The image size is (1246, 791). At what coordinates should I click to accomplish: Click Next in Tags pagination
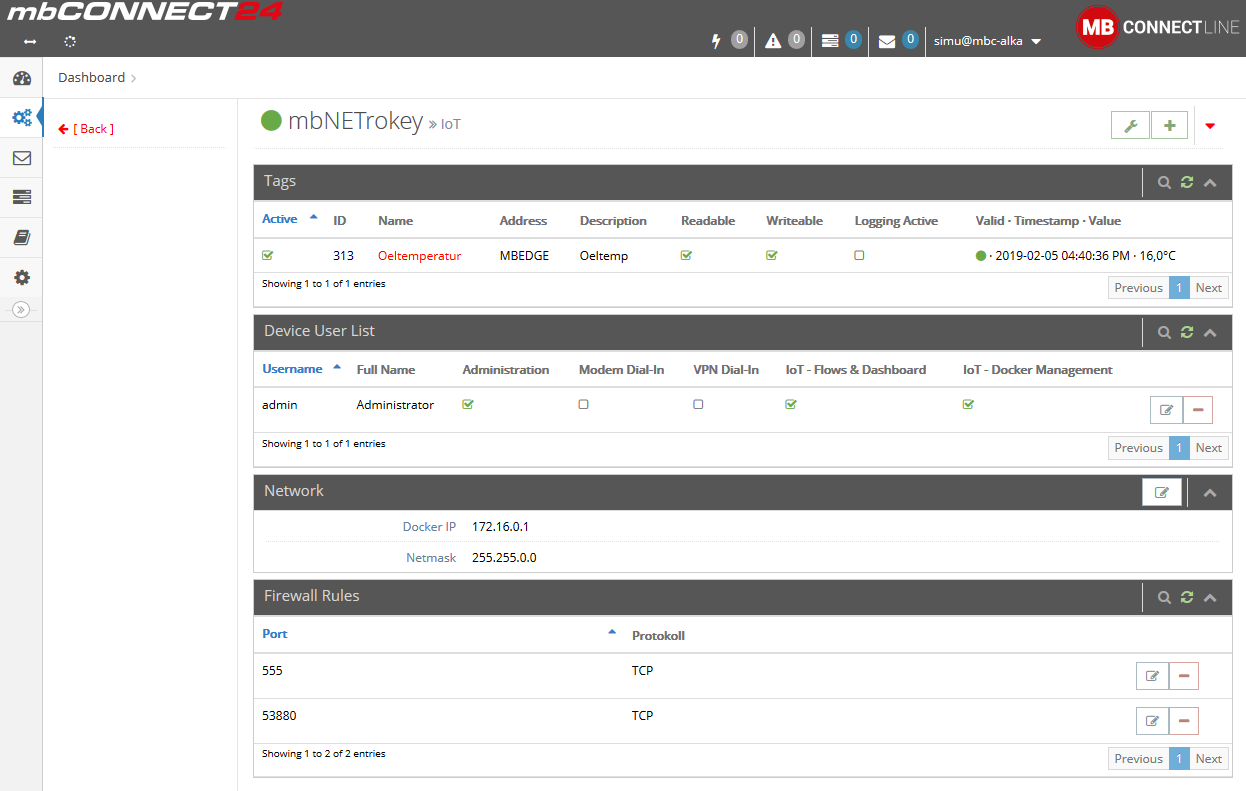click(x=1209, y=288)
